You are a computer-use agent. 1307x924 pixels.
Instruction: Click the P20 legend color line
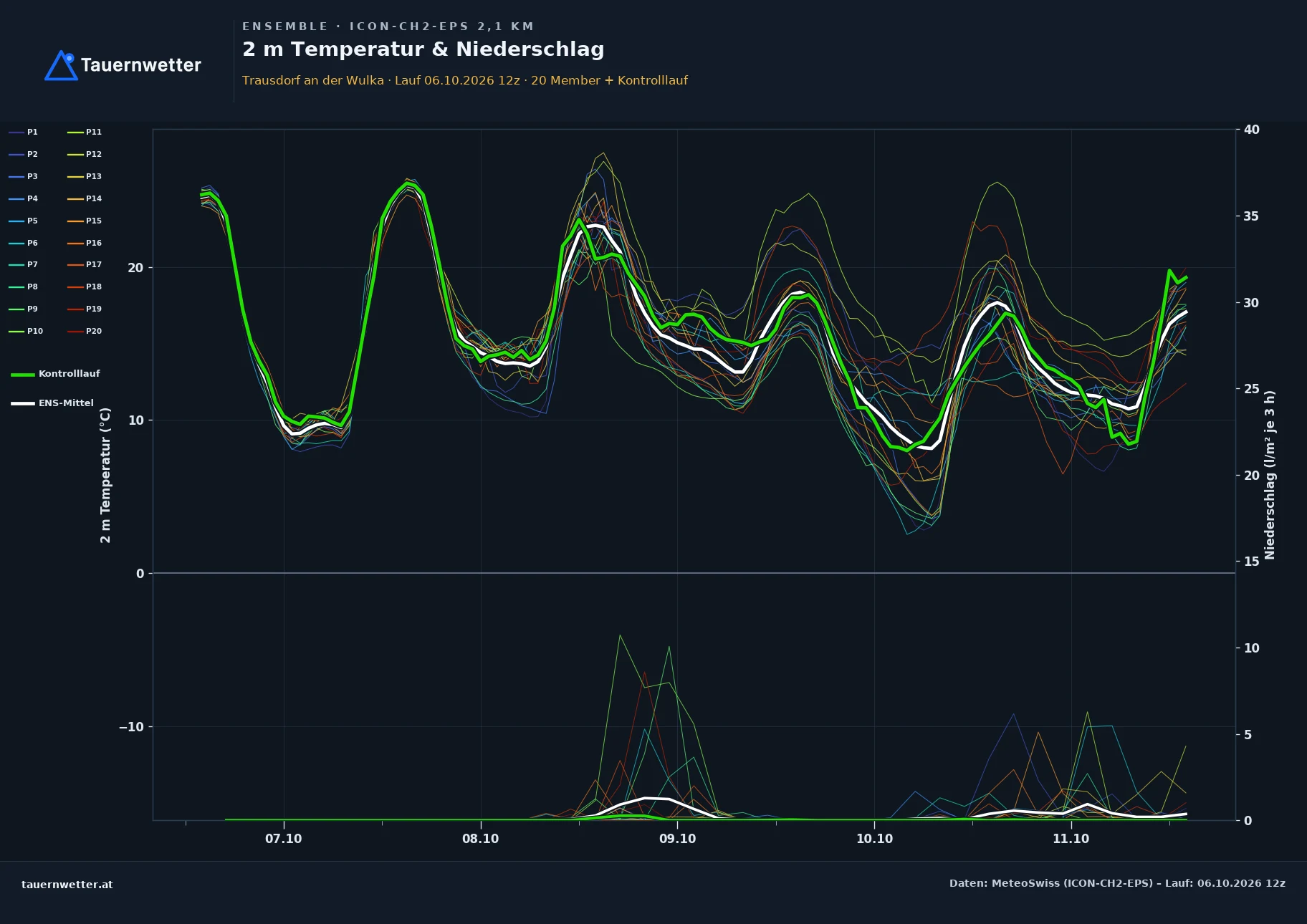75,331
